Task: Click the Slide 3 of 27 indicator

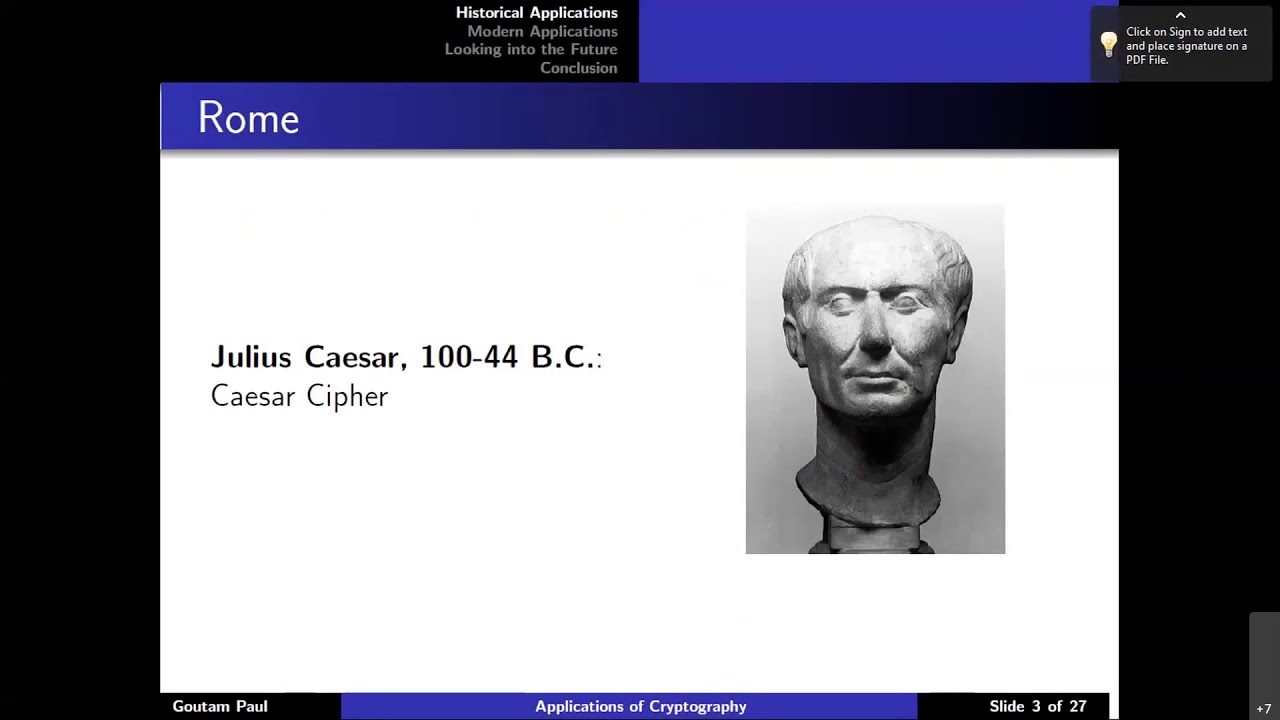Action: pyautogui.click(x=1037, y=706)
